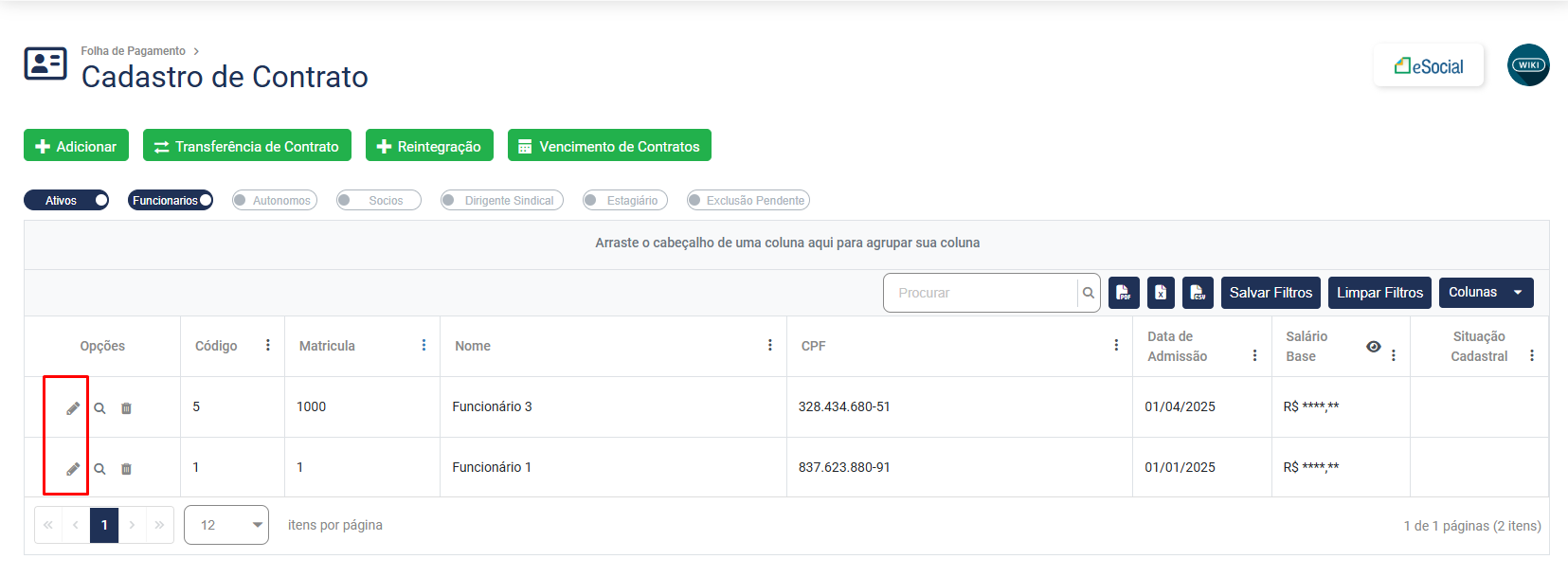The width and height of the screenshot is (1568, 577).
Task: Turn on the Estagiário filter
Action: 624,200
